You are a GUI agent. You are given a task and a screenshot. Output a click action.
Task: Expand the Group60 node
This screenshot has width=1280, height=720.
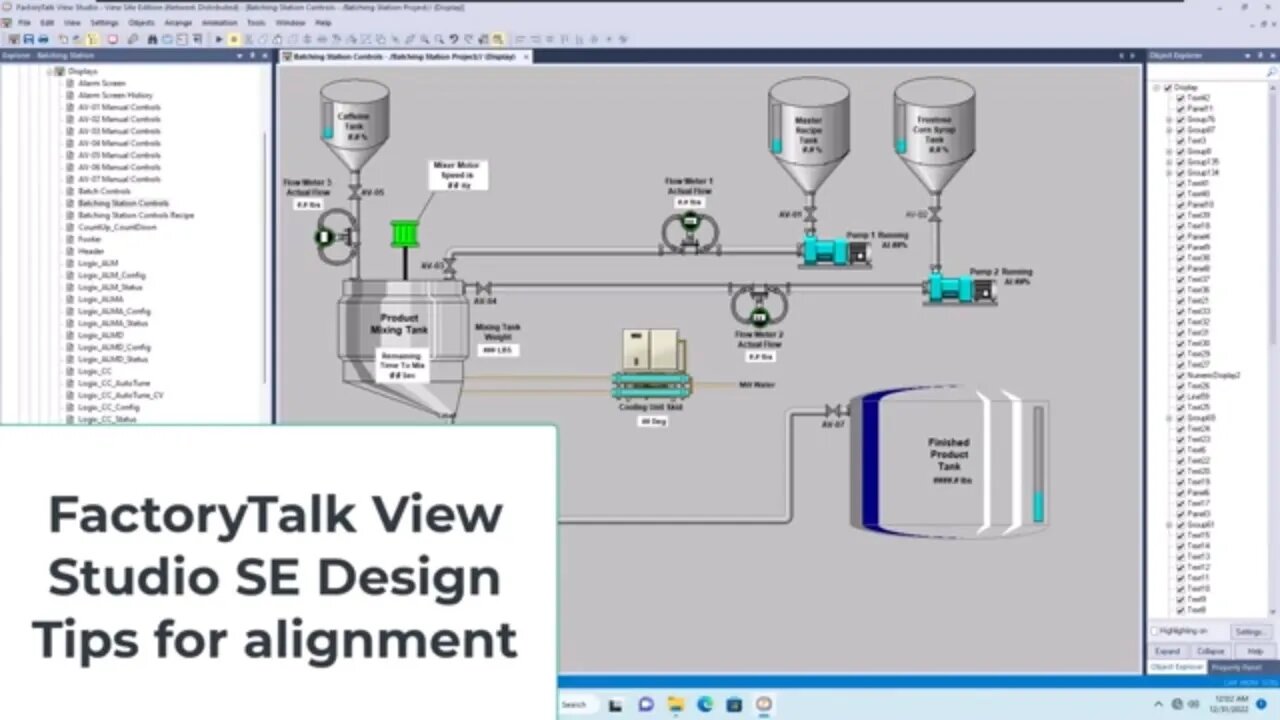tap(1169, 418)
